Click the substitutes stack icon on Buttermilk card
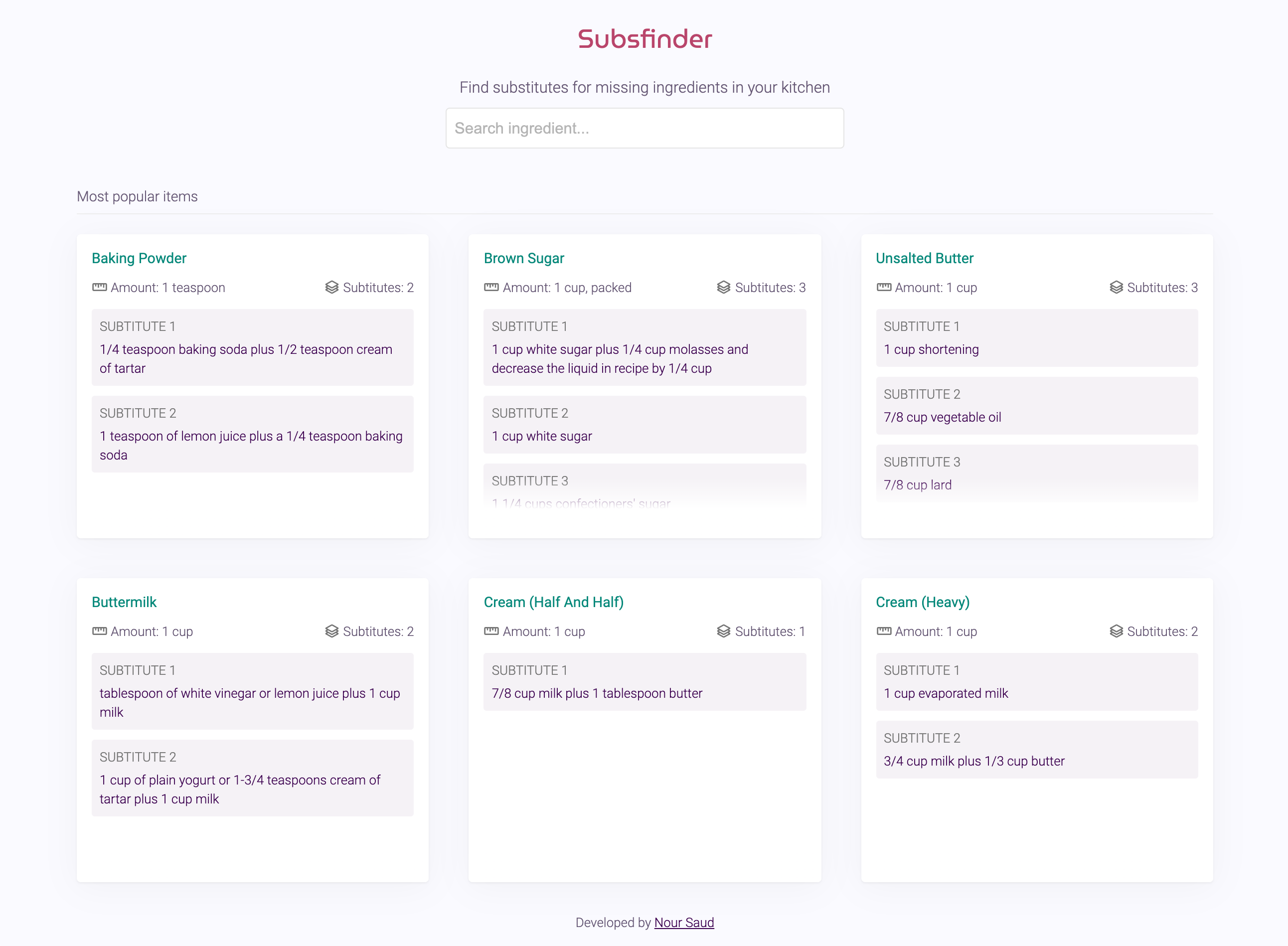This screenshot has width=1288, height=946. 331,631
